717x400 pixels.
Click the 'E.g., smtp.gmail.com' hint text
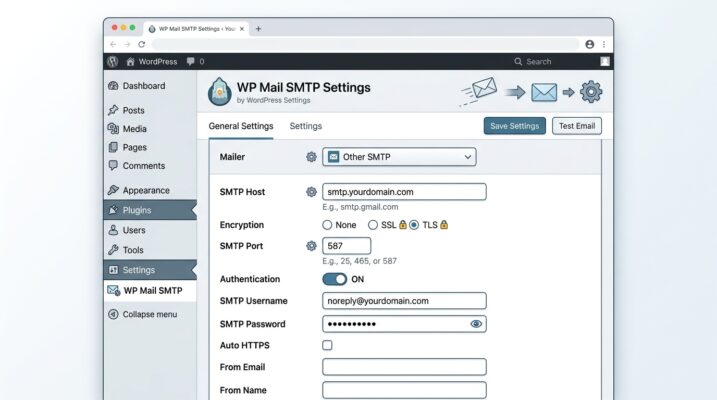tap(360, 207)
